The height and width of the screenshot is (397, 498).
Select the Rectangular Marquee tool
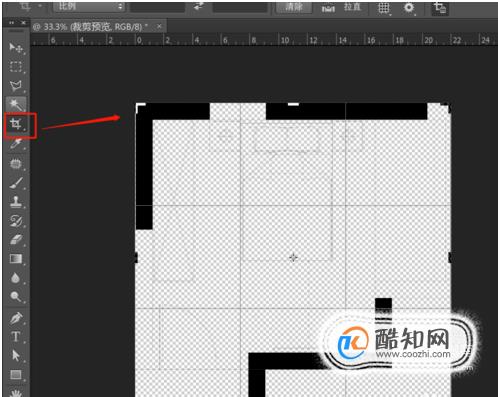pos(16,67)
